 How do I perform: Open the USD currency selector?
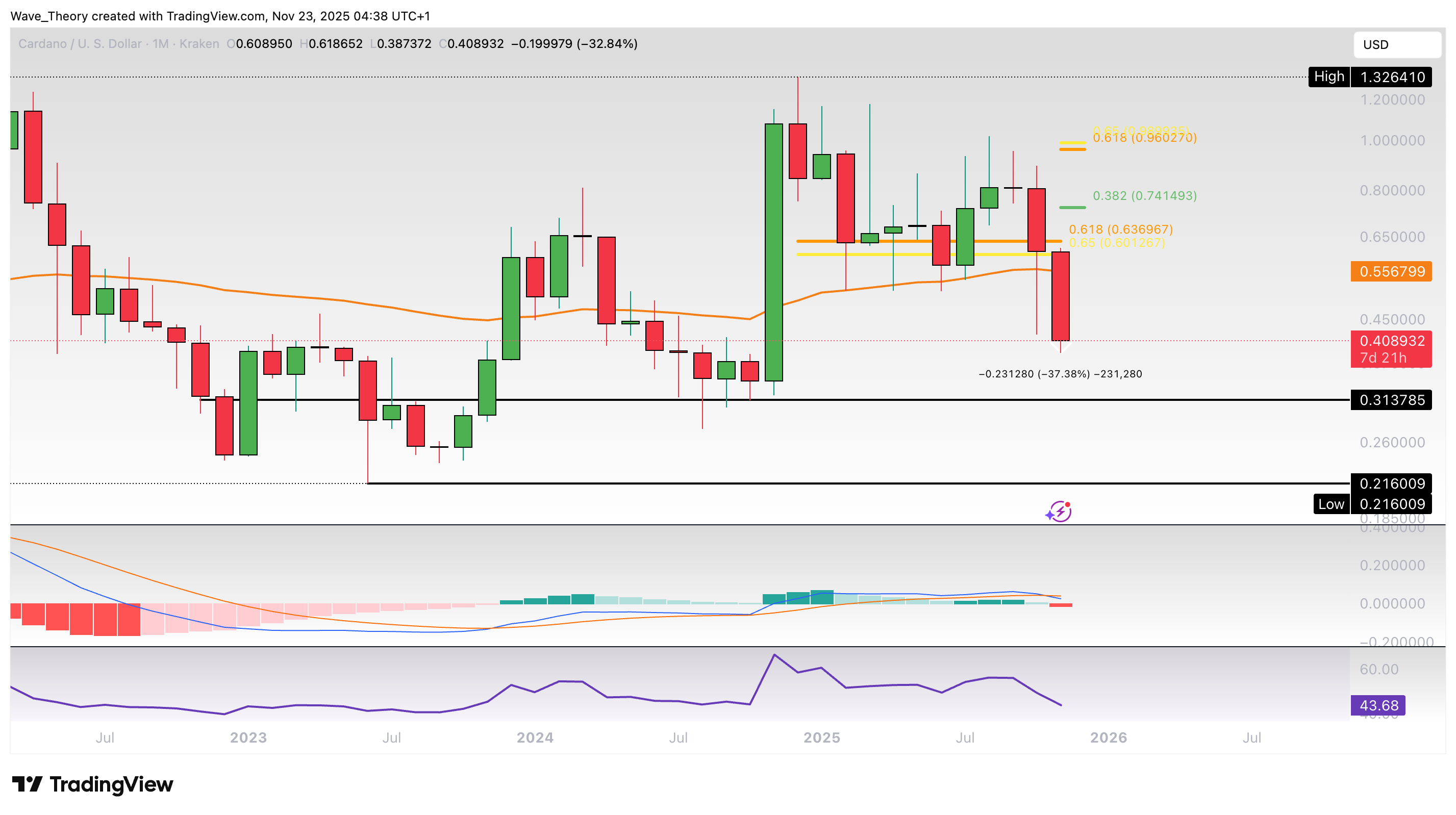(1396, 45)
